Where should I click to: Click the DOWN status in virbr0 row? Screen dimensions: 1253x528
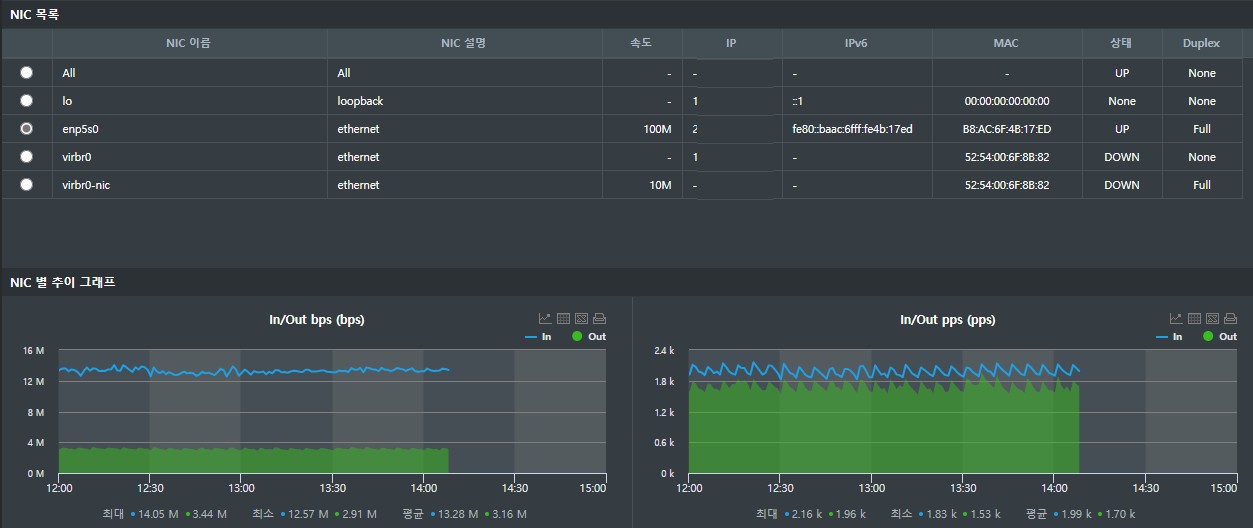pyautogui.click(x=1122, y=157)
